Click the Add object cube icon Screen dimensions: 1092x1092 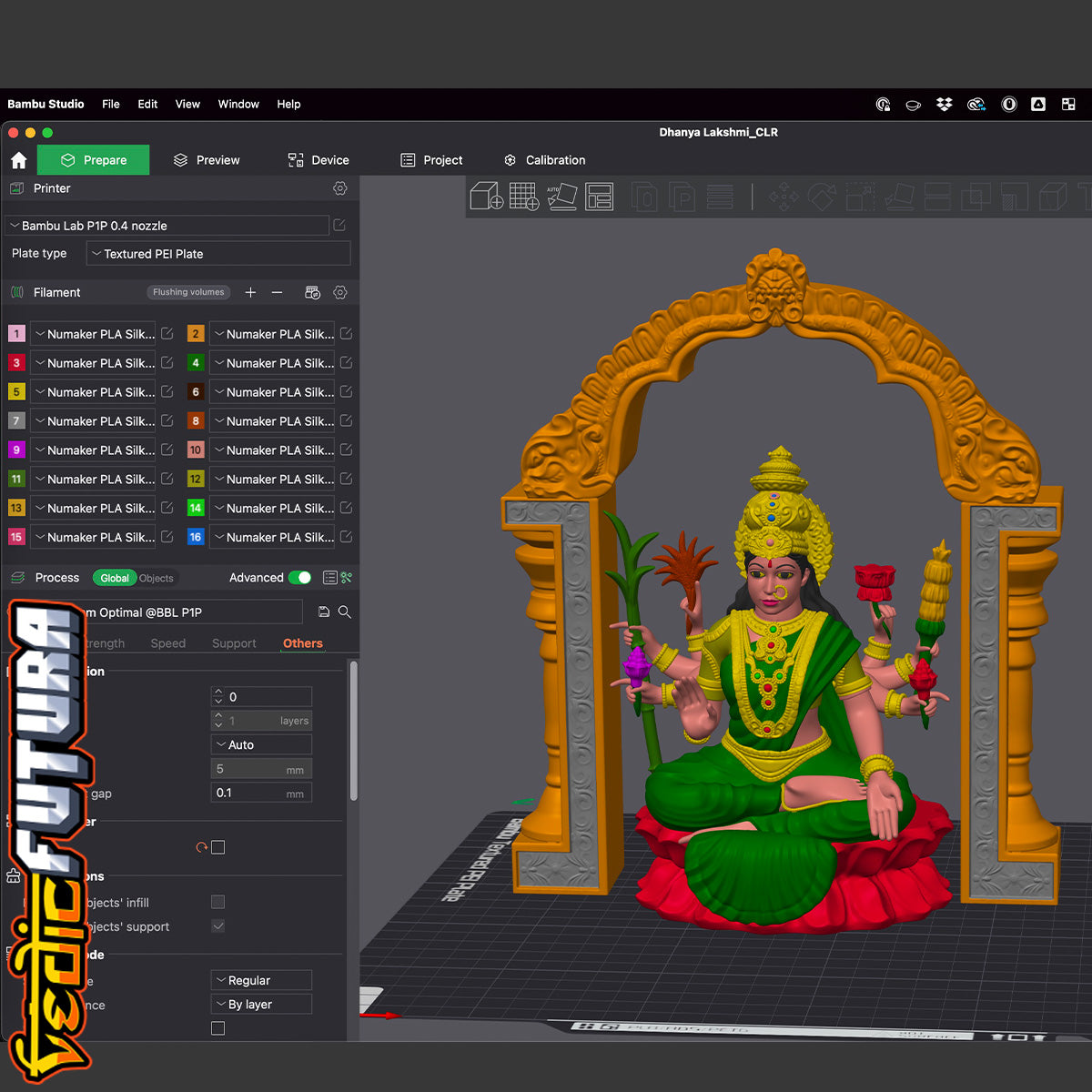point(486,196)
